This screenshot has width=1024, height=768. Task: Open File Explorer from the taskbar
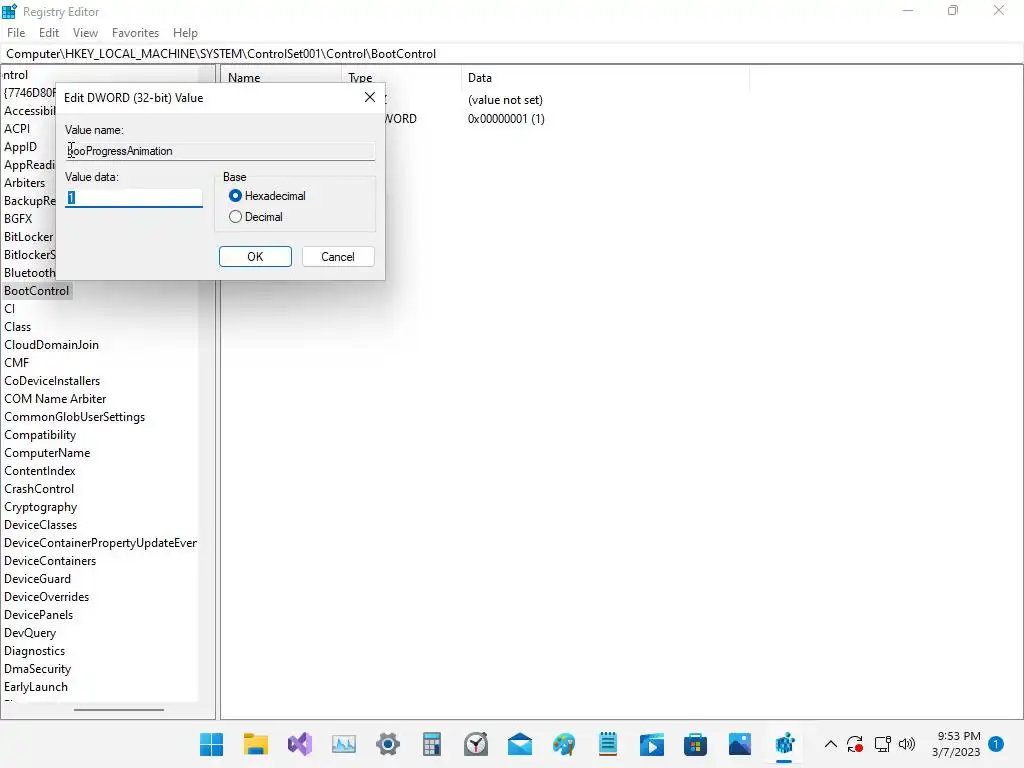[x=255, y=744]
